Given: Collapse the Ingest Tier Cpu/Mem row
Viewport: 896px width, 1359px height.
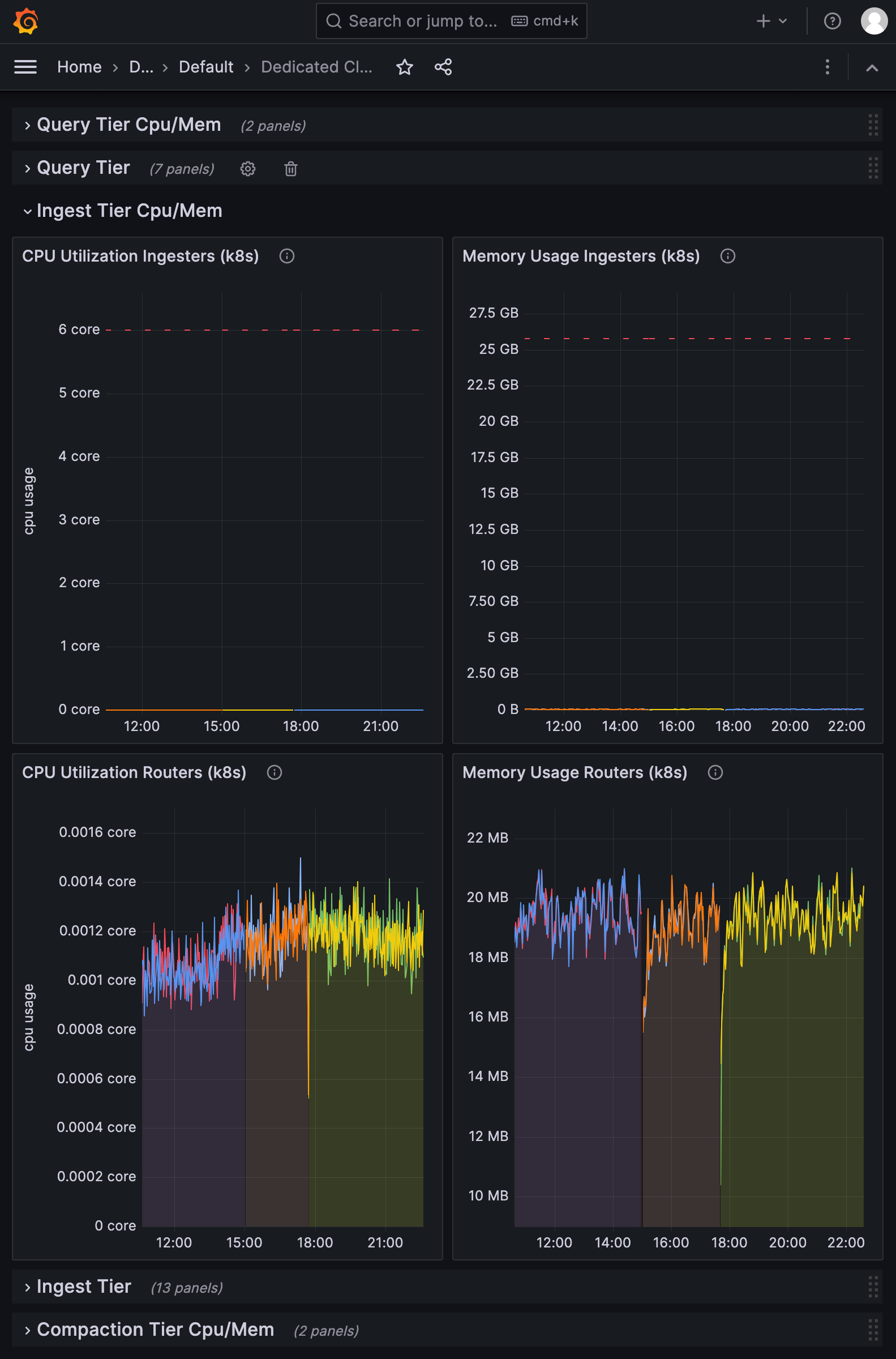Looking at the screenshot, I should 128,211.
